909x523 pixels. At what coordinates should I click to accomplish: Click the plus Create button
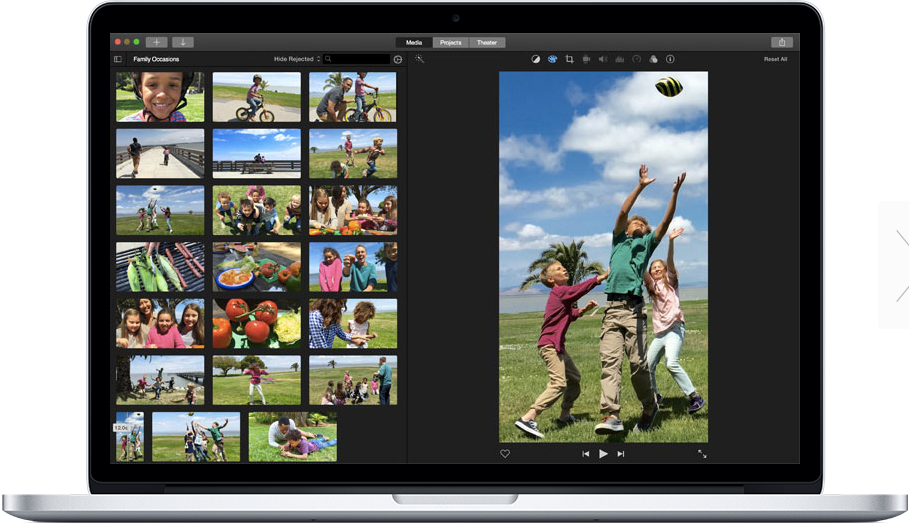[x=157, y=42]
